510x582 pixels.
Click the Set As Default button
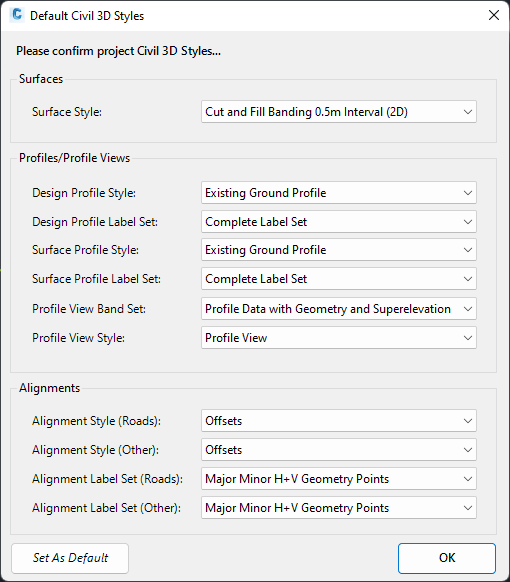[70, 558]
